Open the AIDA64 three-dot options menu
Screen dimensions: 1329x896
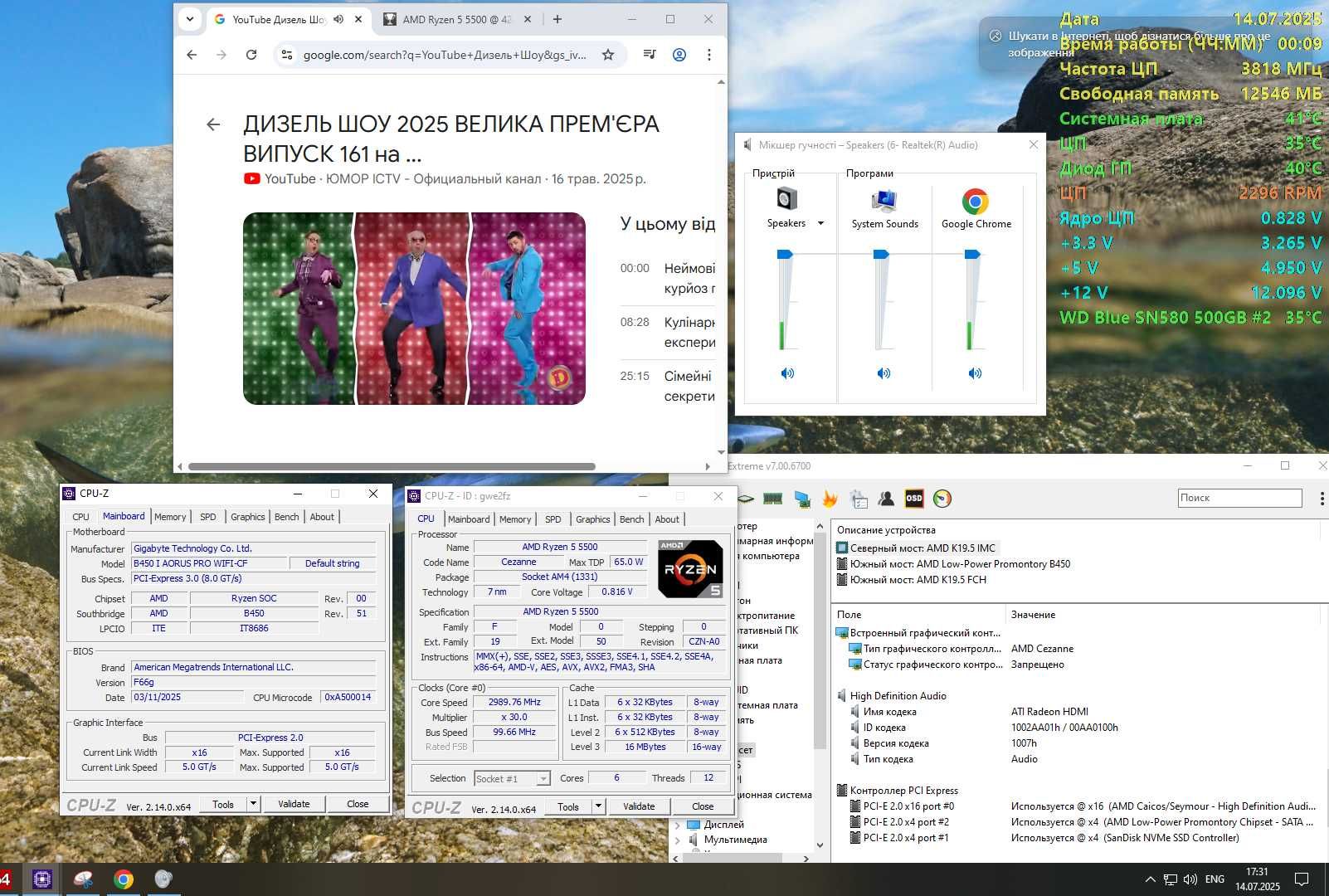(x=1322, y=499)
